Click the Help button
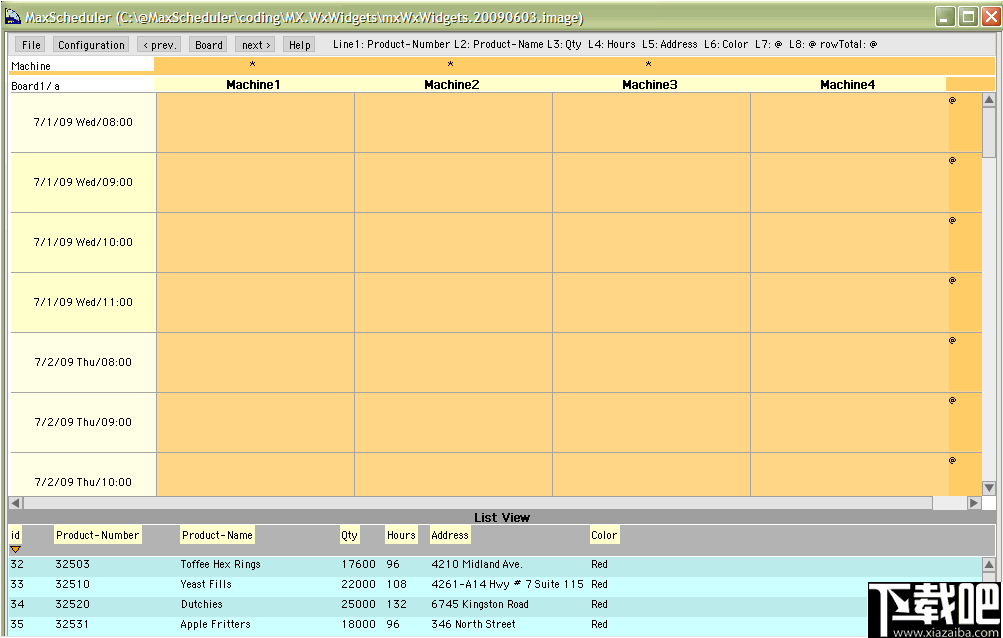 298,44
